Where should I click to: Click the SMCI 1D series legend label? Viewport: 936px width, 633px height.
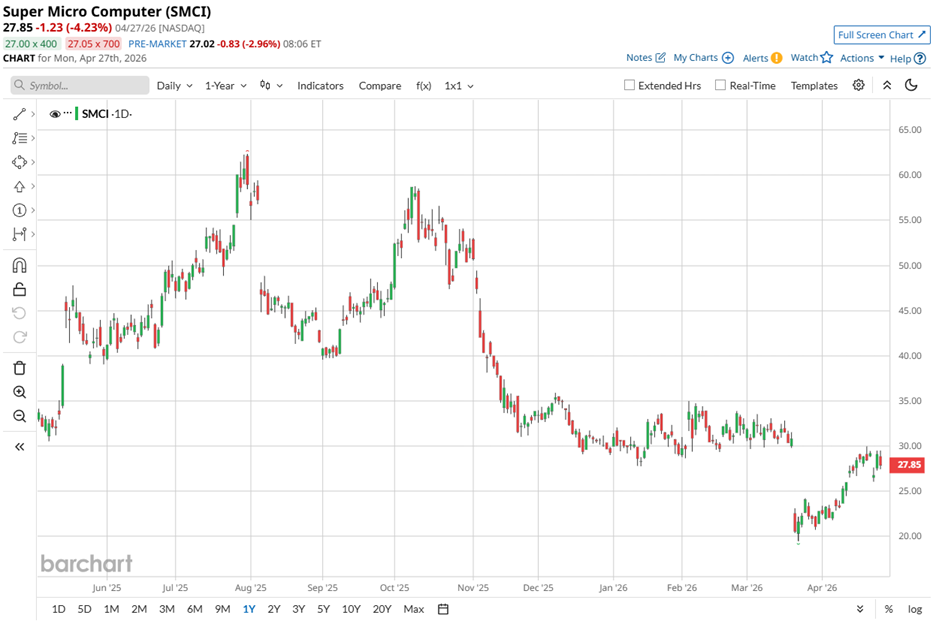[x=106, y=114]
